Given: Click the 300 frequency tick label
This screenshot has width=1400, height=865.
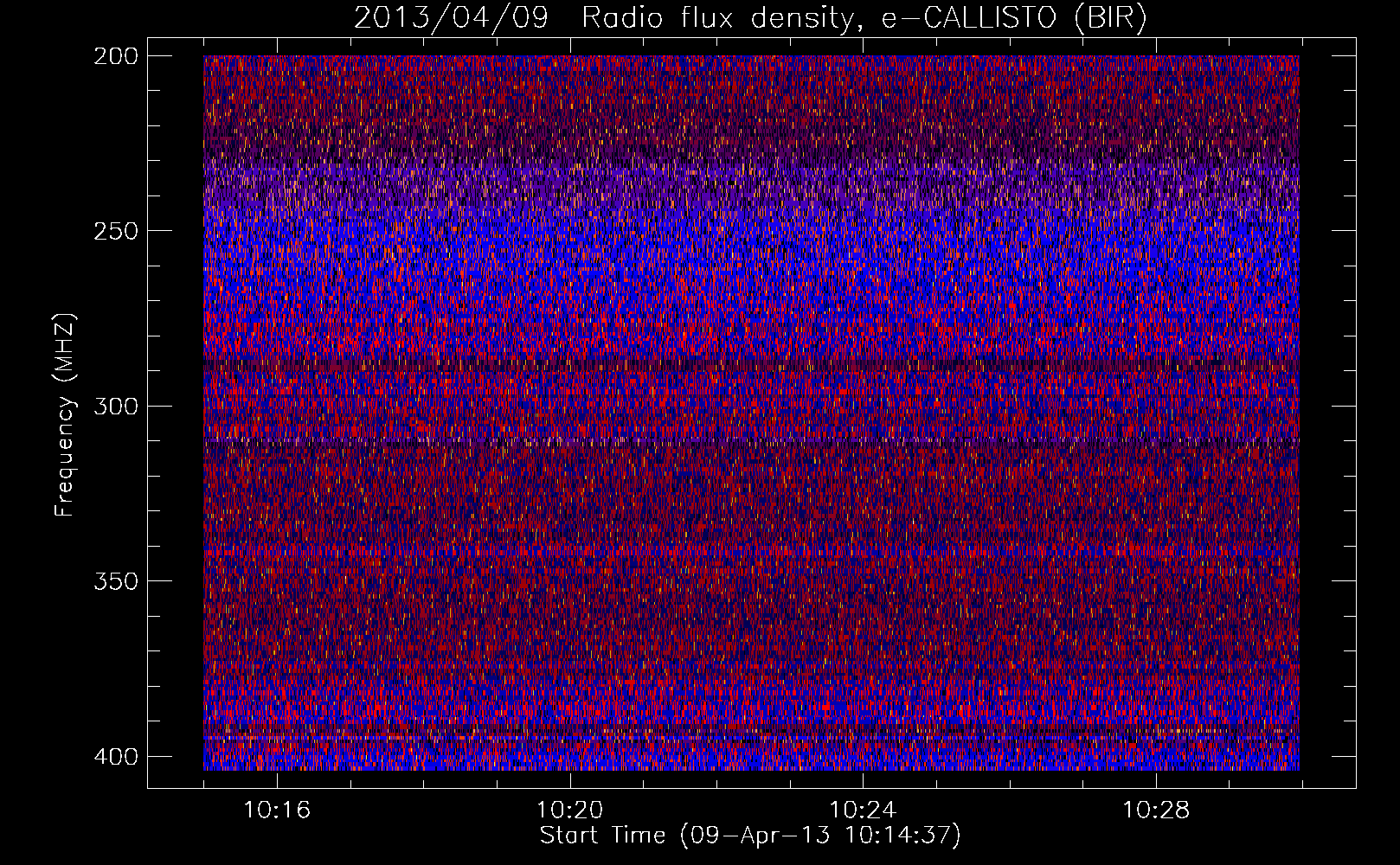Looking at the screenshot, I should coord(115,407).
